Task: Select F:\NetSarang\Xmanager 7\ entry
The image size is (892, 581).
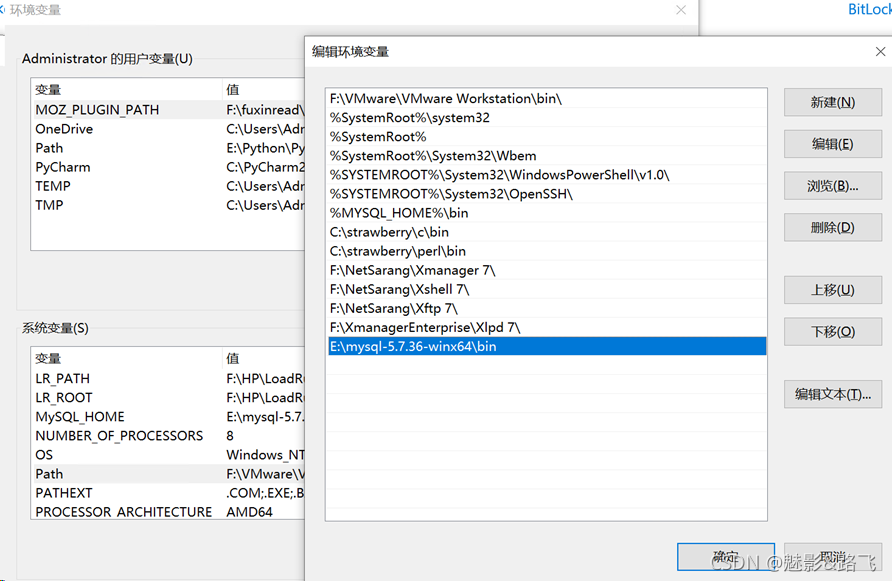Action: (547, 270)
